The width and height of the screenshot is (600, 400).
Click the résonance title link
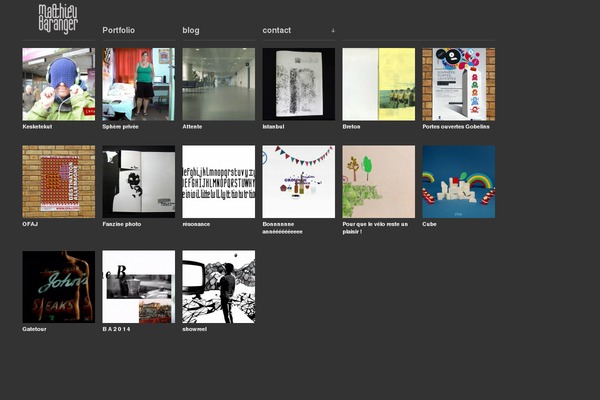point(196,224)
